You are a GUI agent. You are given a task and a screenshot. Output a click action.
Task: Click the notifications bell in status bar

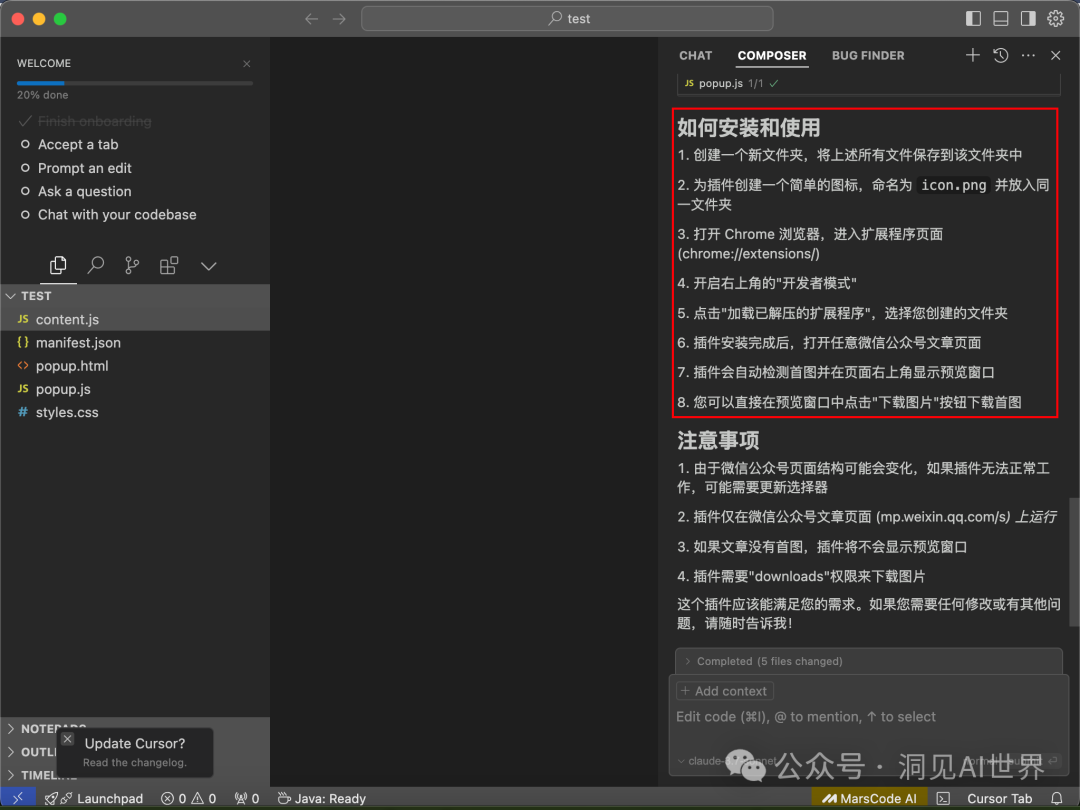pyautogui.click(x=1056, y=799)
